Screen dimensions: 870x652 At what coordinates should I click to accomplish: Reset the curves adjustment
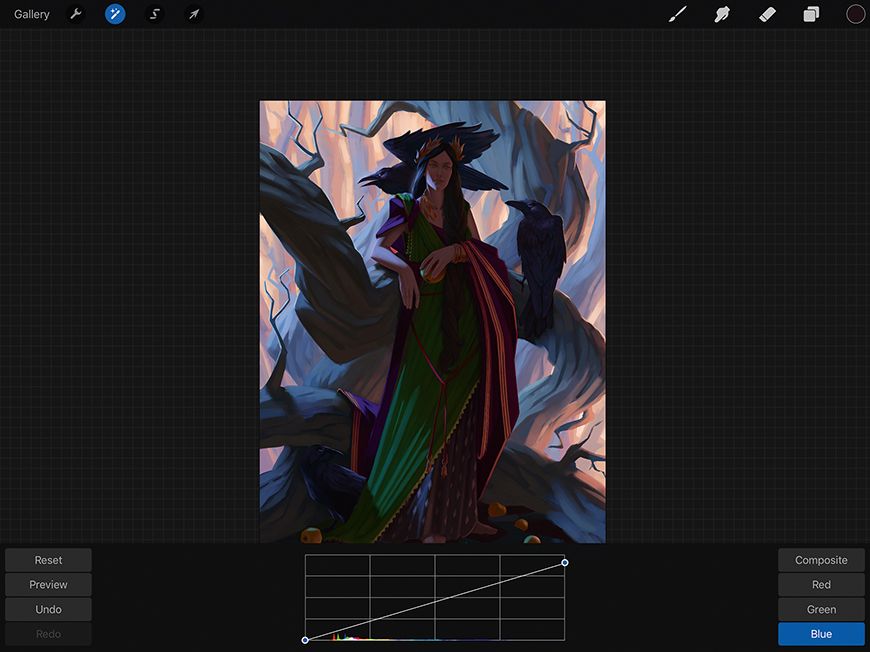tap(48, 559)
